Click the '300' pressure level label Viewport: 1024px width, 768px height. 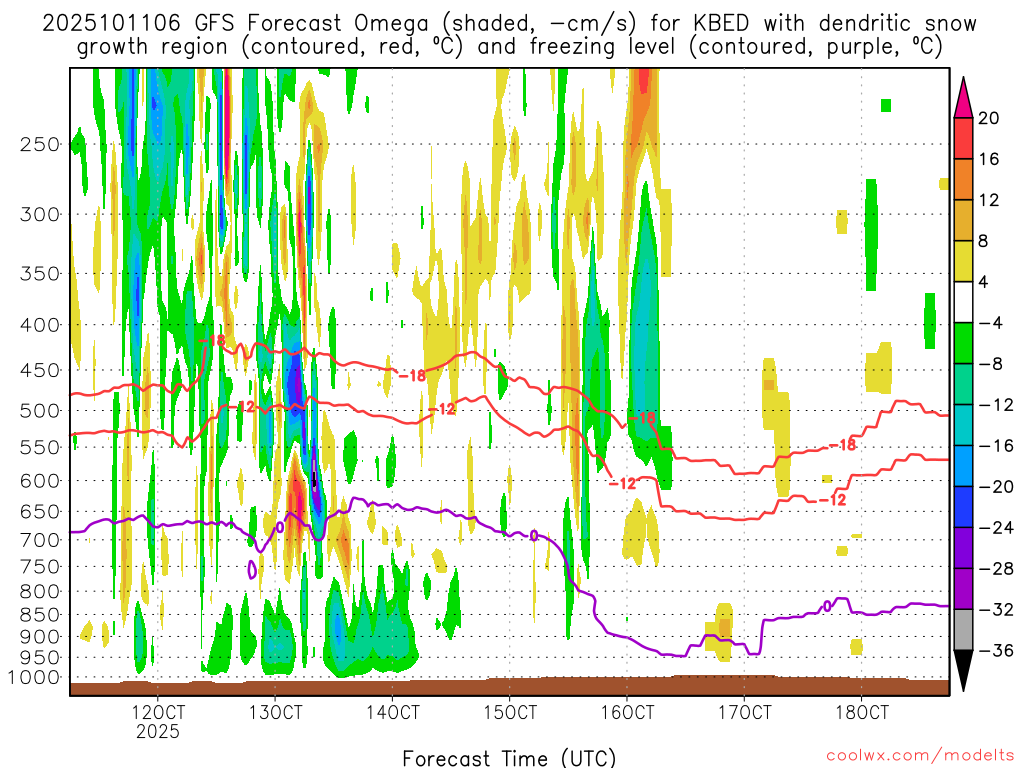40,214
